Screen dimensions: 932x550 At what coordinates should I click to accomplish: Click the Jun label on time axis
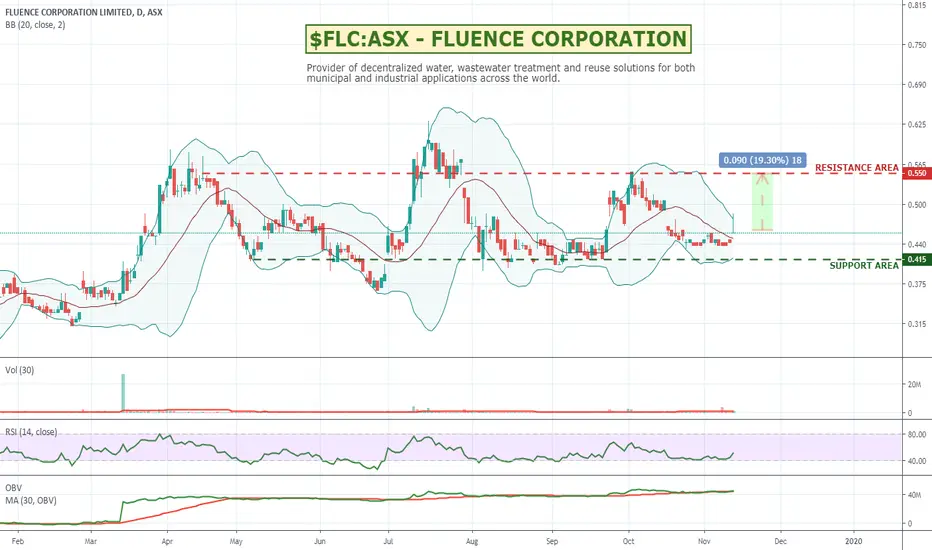[x=320, y=541]
